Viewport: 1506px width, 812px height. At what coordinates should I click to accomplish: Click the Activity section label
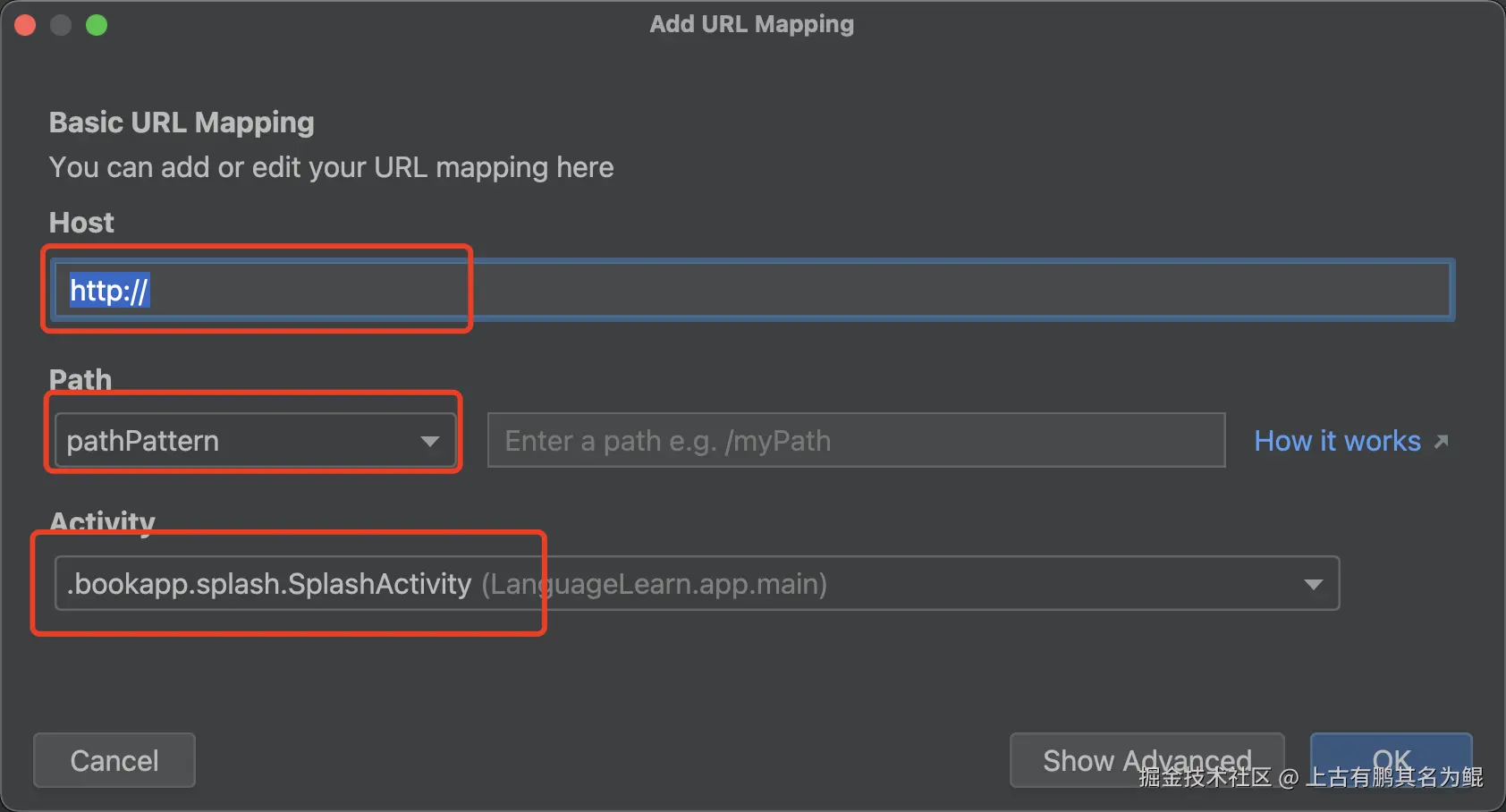[x=102, y=520]
